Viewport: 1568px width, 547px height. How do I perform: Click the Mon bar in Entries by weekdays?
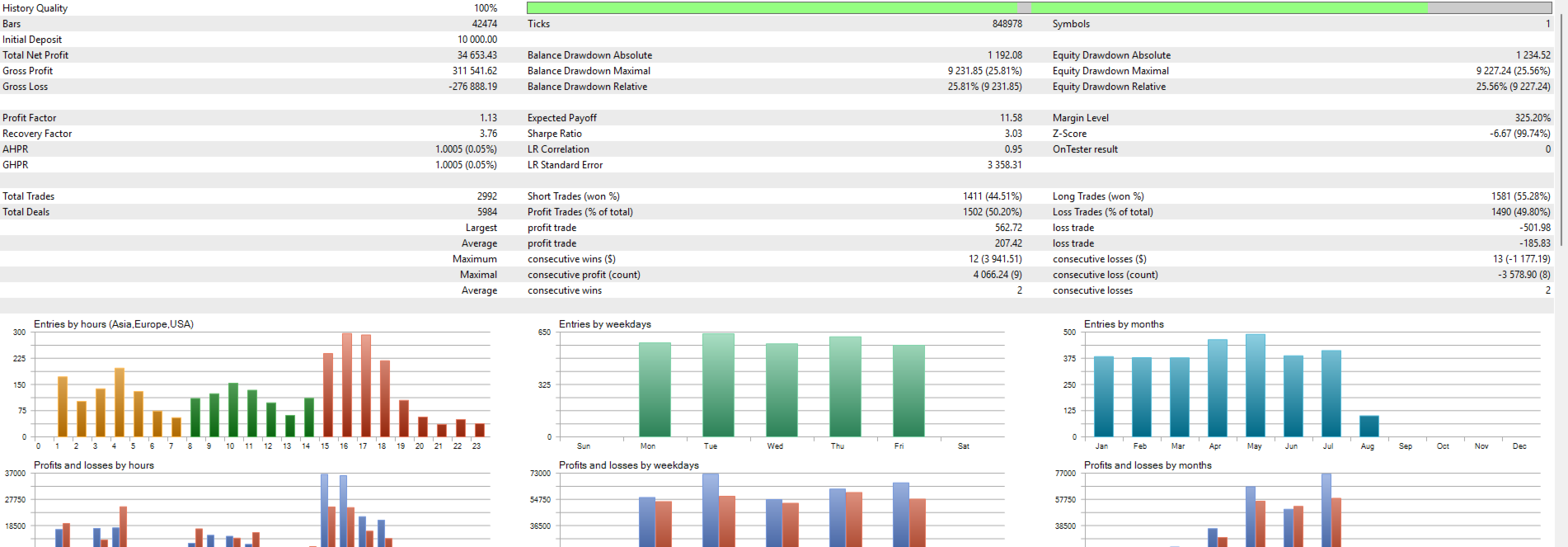655,389
